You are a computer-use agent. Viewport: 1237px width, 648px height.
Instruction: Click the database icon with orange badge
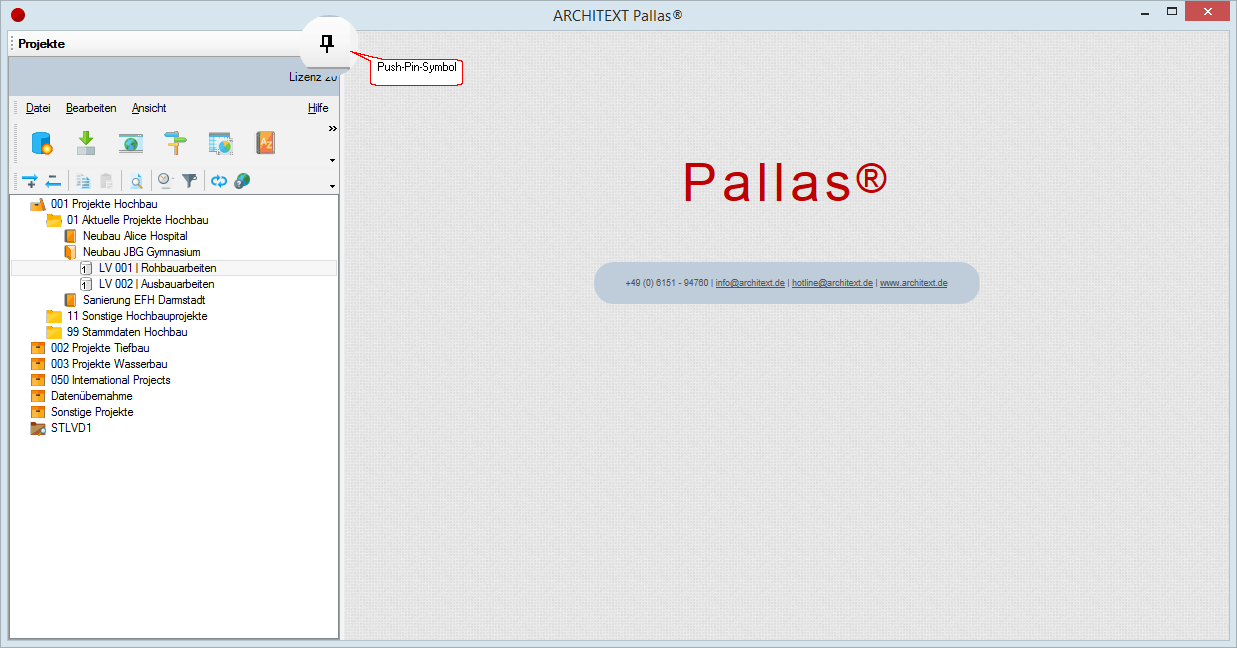pos(41,143)
